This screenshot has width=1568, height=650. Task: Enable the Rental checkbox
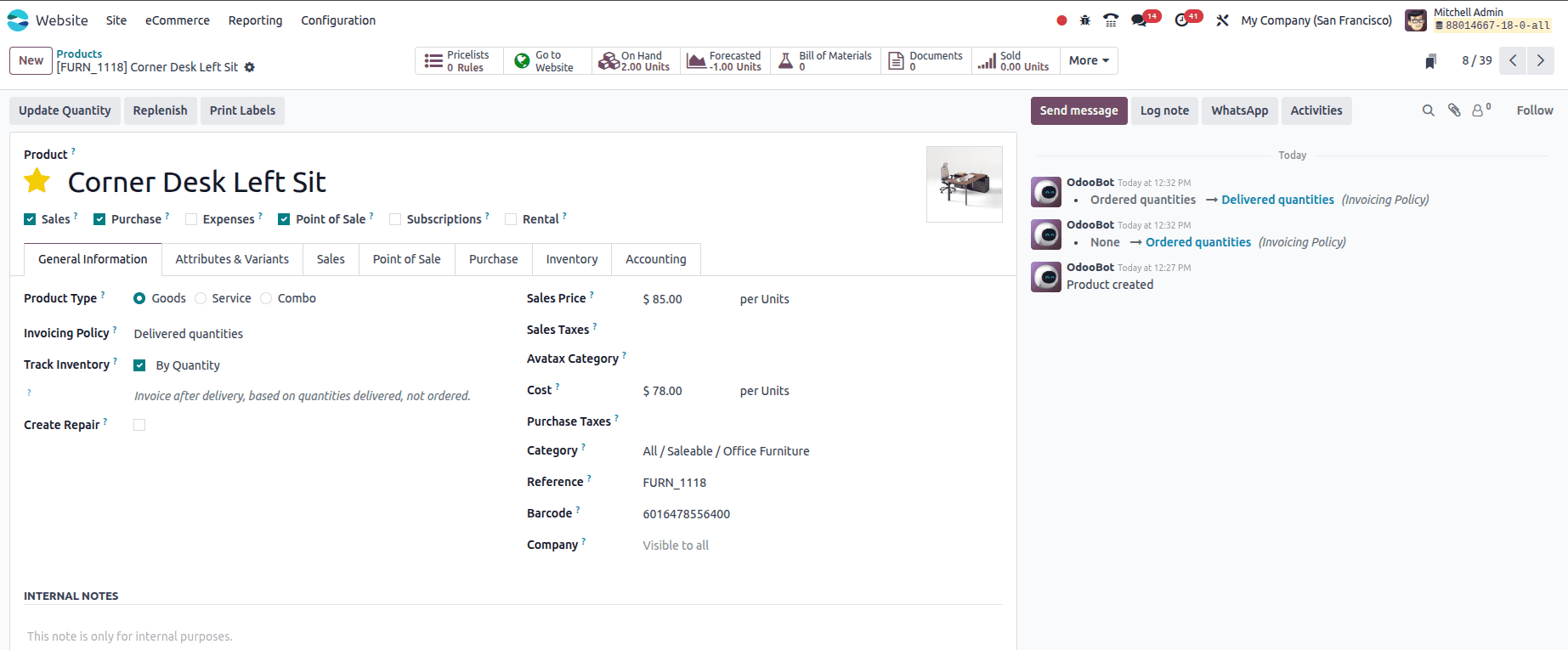(x=511, y=219)
